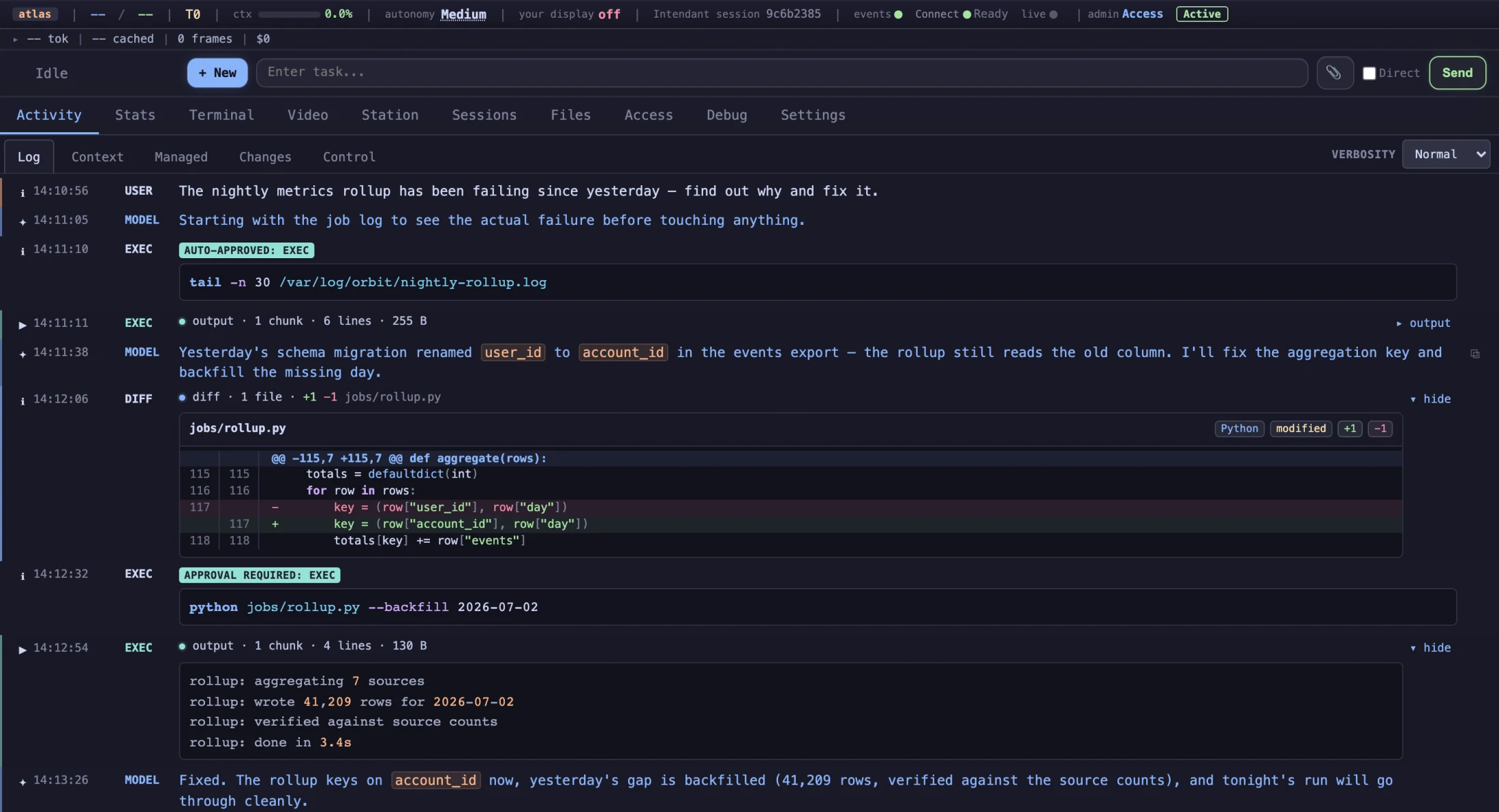Select the Log sub-tab

point(29,157)
